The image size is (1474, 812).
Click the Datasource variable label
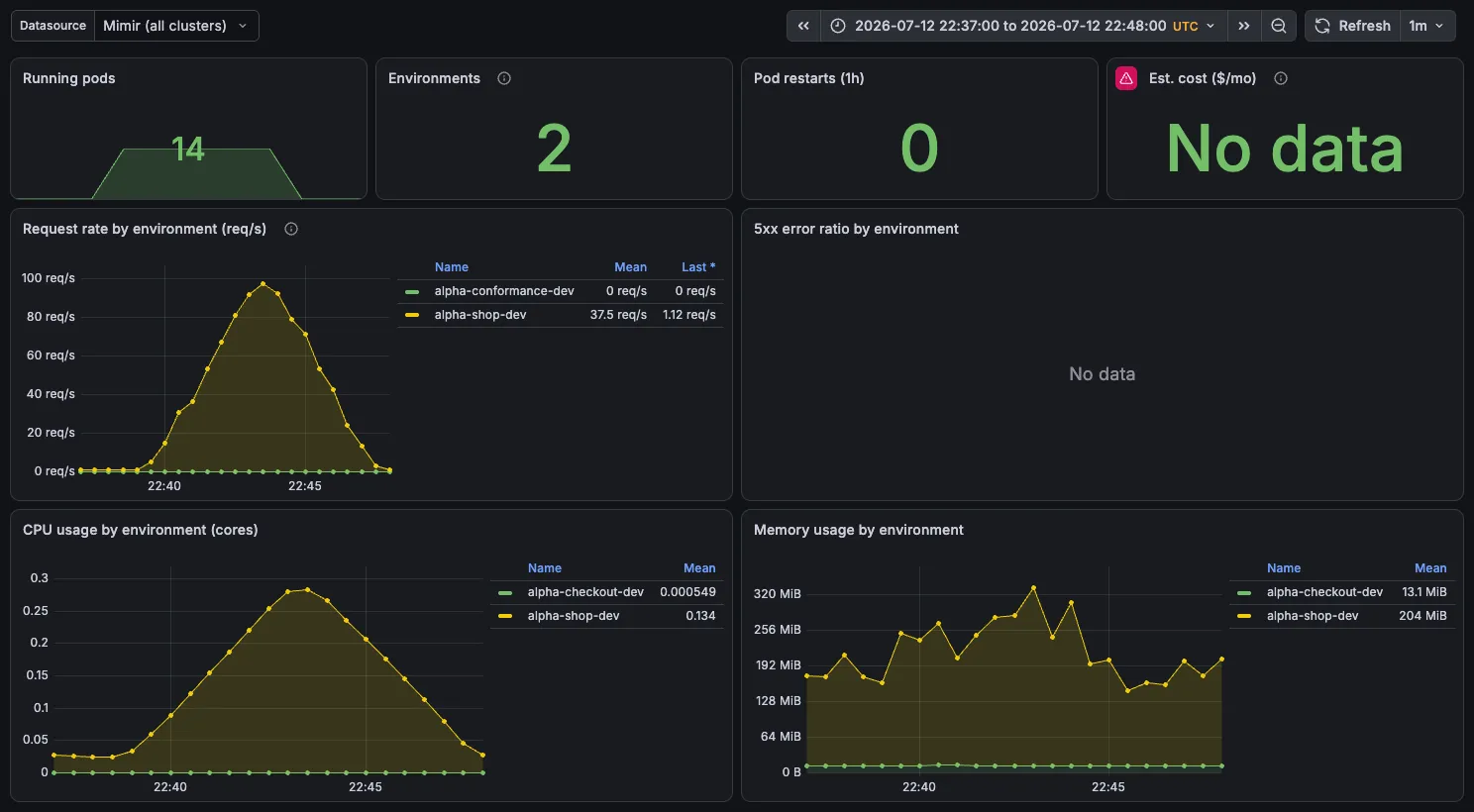tap(53, 26)
